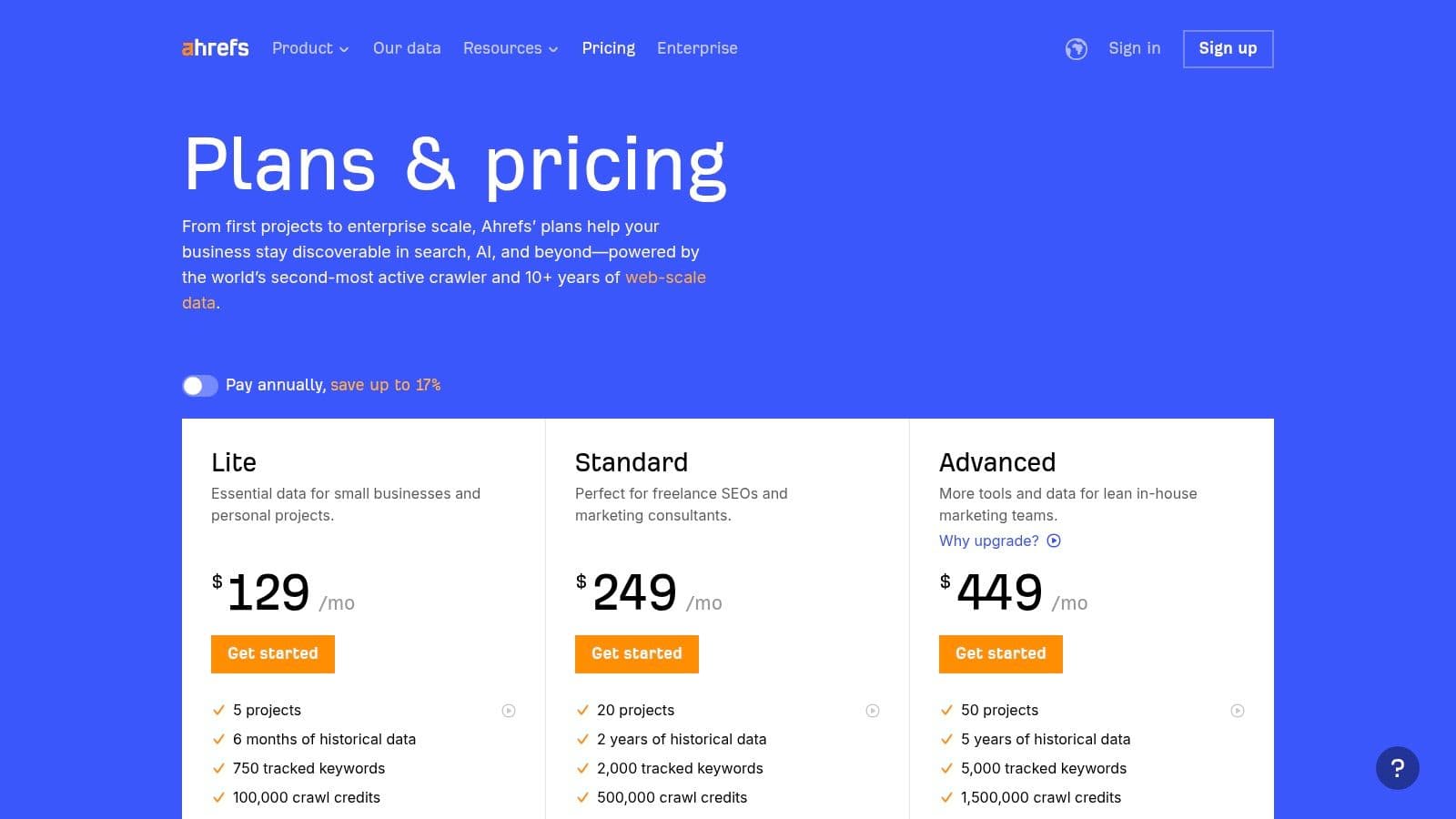Play the video for the Advanced plan features
This screenshot has width=1456, height=819.
tap(1239, 710)
